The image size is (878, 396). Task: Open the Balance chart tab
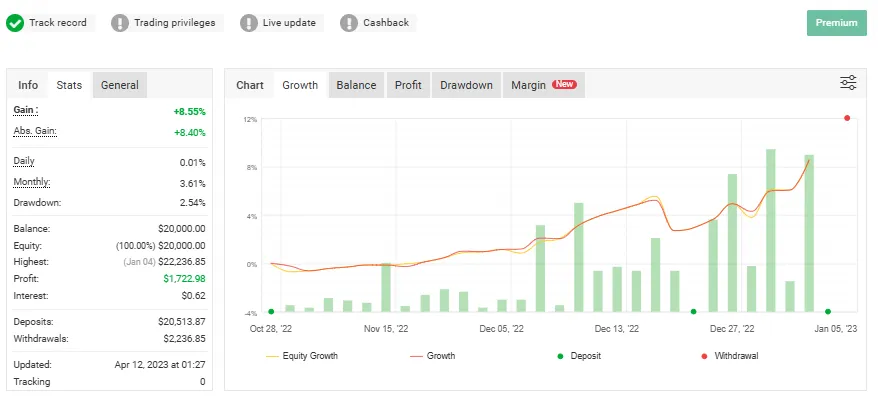click(x=356, y=85)
